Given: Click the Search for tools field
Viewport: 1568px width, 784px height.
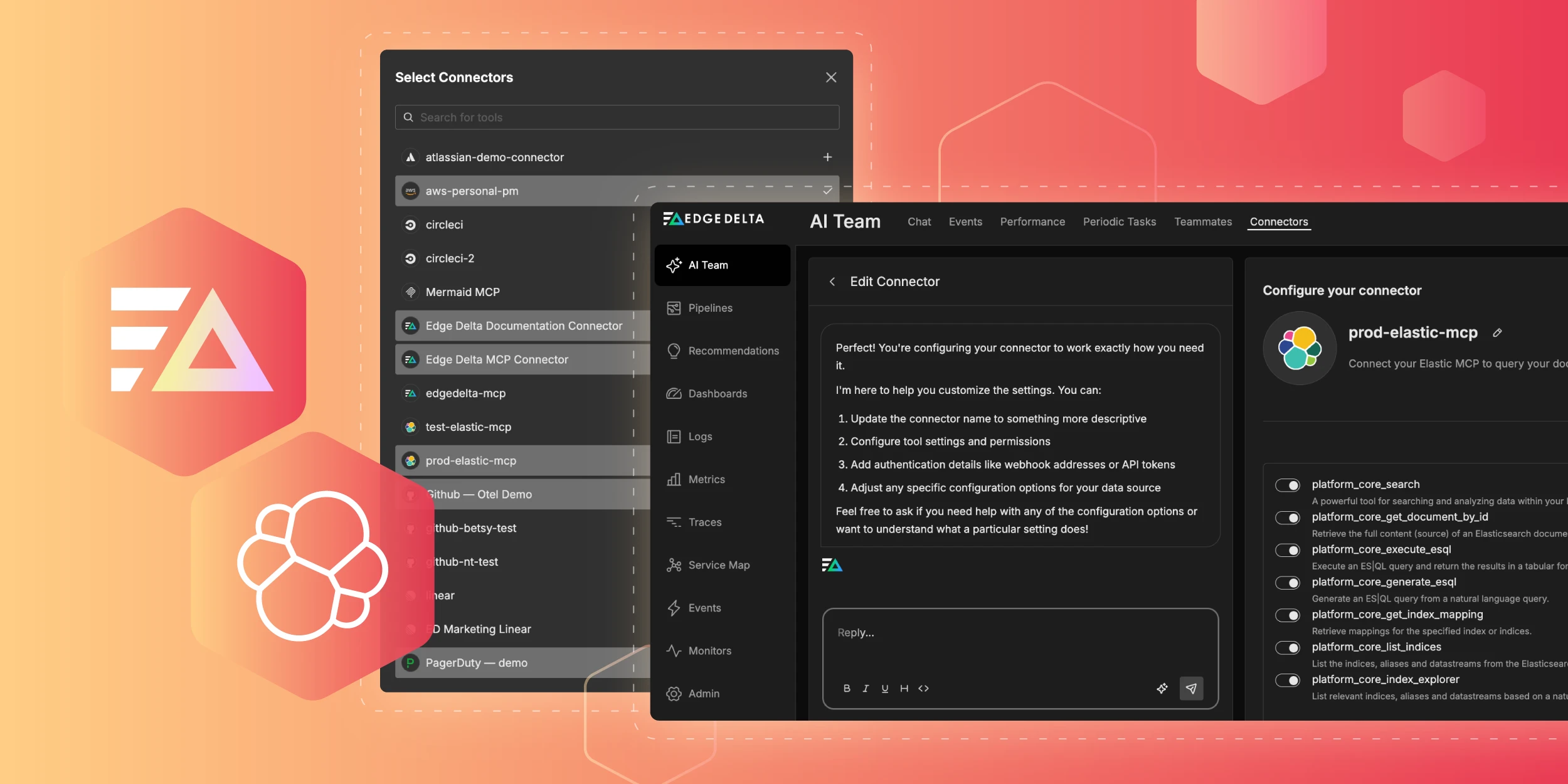Looking at the screenshot, I should pyautogui.click(x=617, y=117).
